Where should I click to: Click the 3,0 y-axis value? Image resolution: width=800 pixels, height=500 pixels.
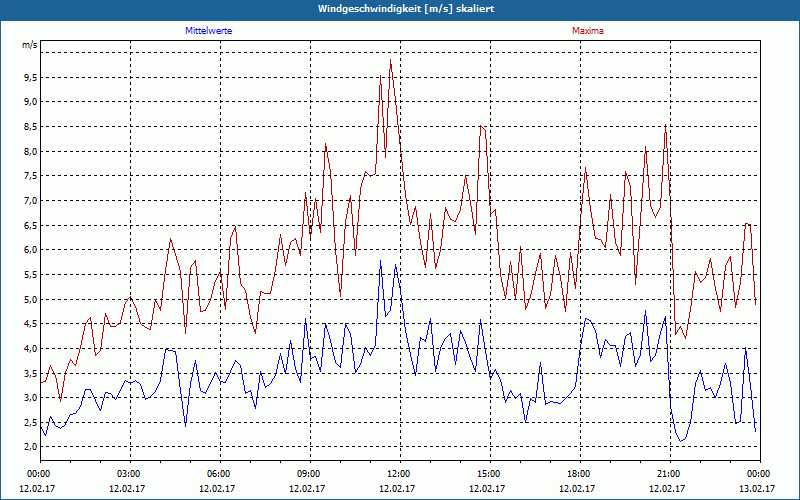click(x=30, y=397)
